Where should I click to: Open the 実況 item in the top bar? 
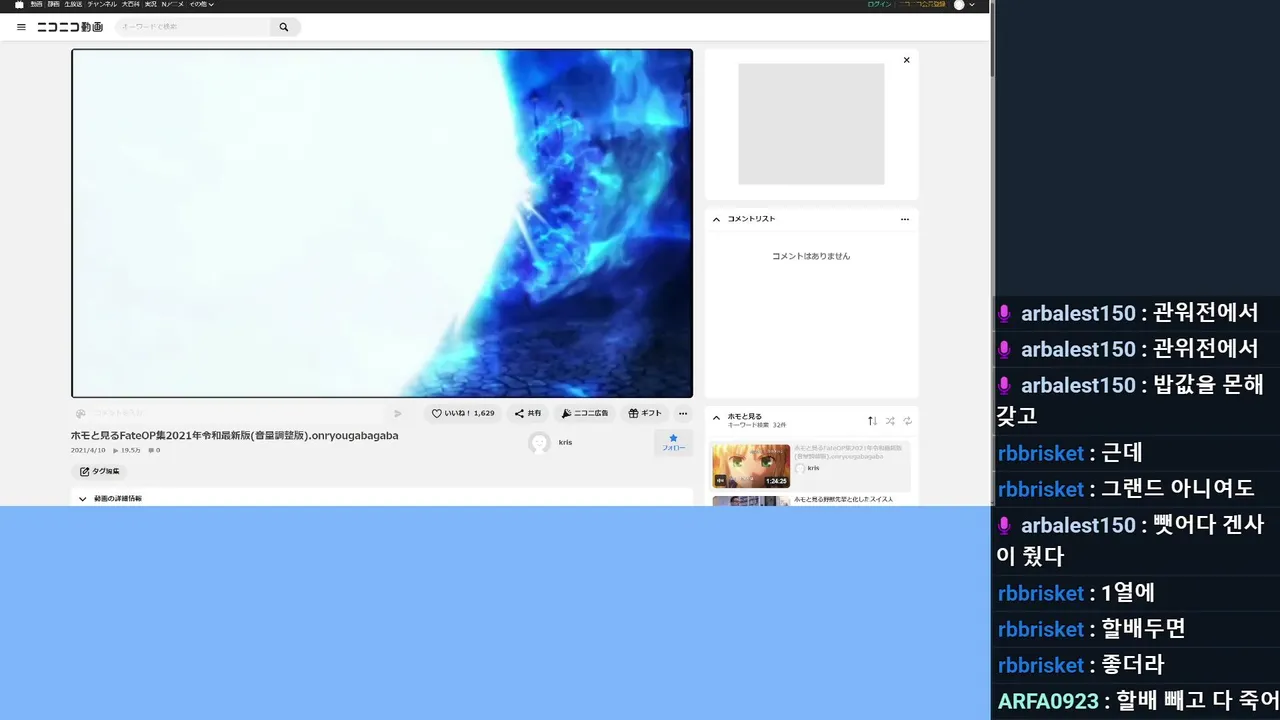point(150,5)
